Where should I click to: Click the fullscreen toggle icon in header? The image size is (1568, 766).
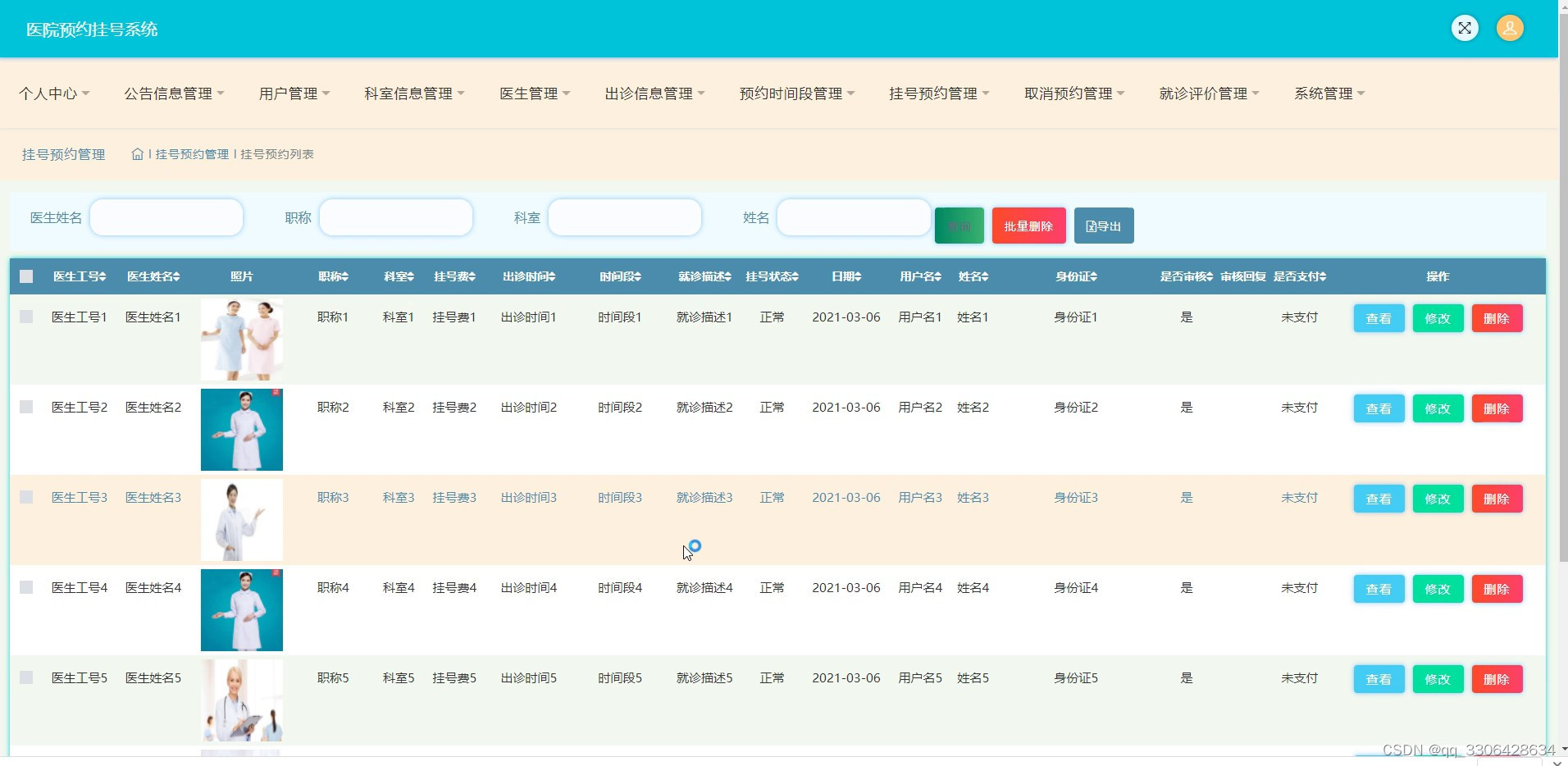click(1465, 28)
